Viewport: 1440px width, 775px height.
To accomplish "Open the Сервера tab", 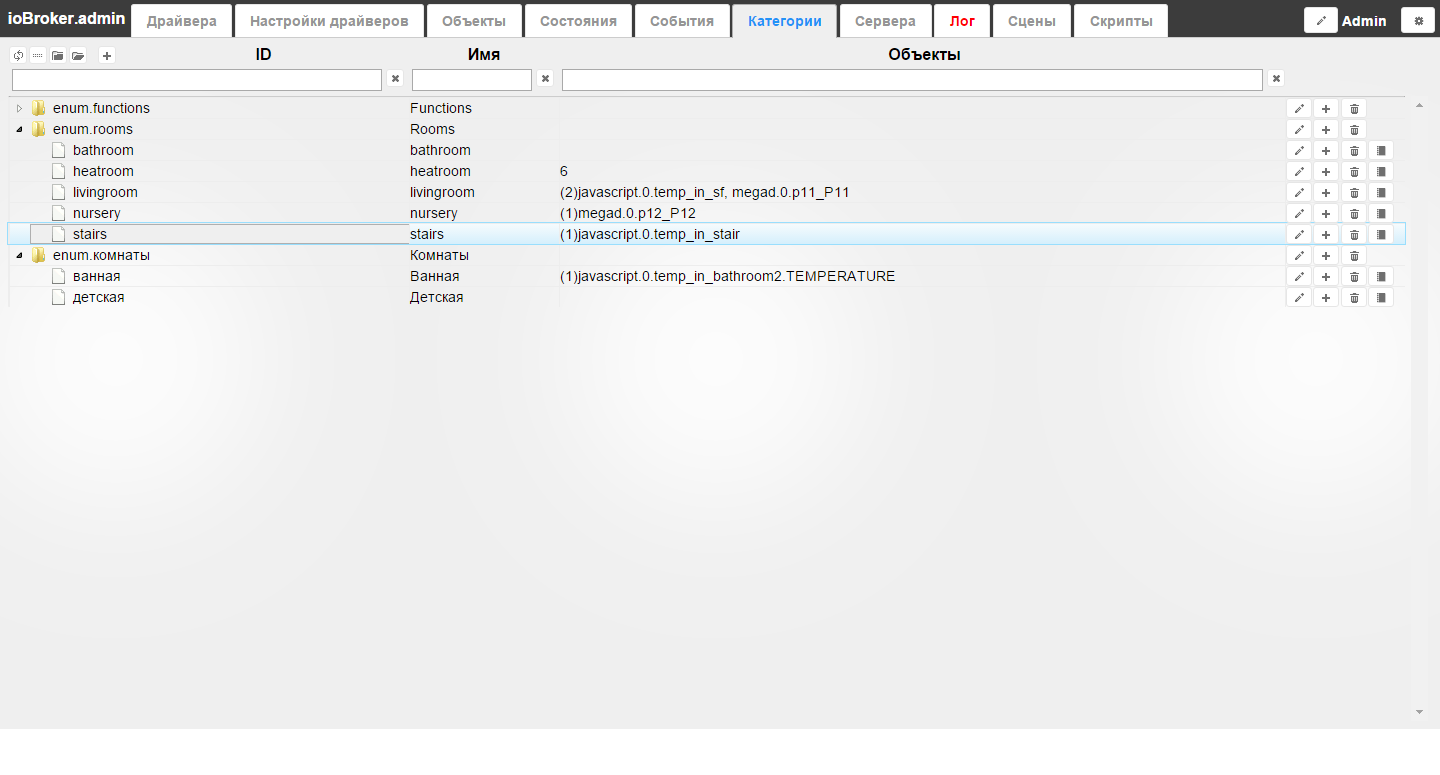I will (x=885, y=21).
